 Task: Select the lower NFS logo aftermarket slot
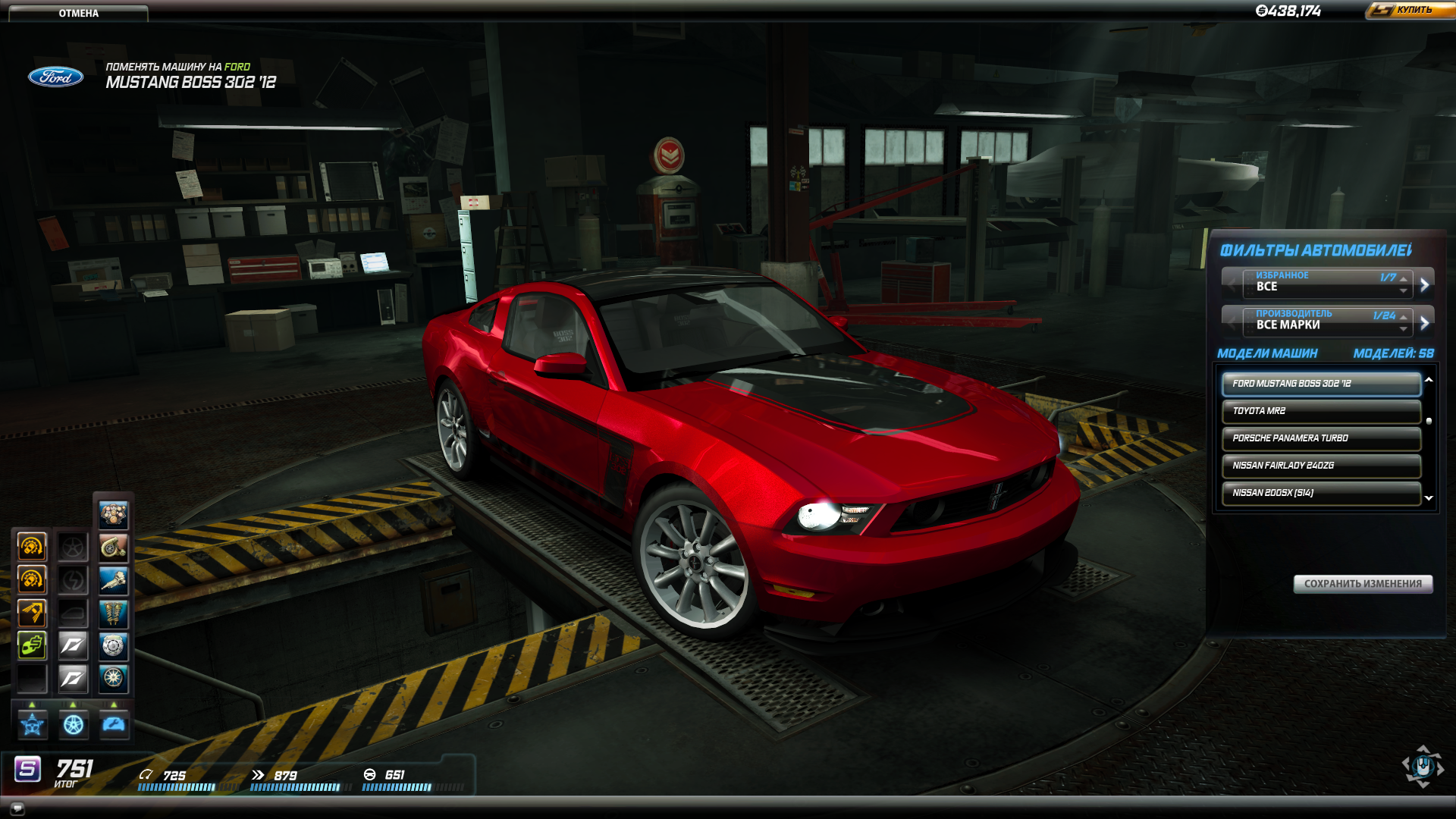pos(73,678)
